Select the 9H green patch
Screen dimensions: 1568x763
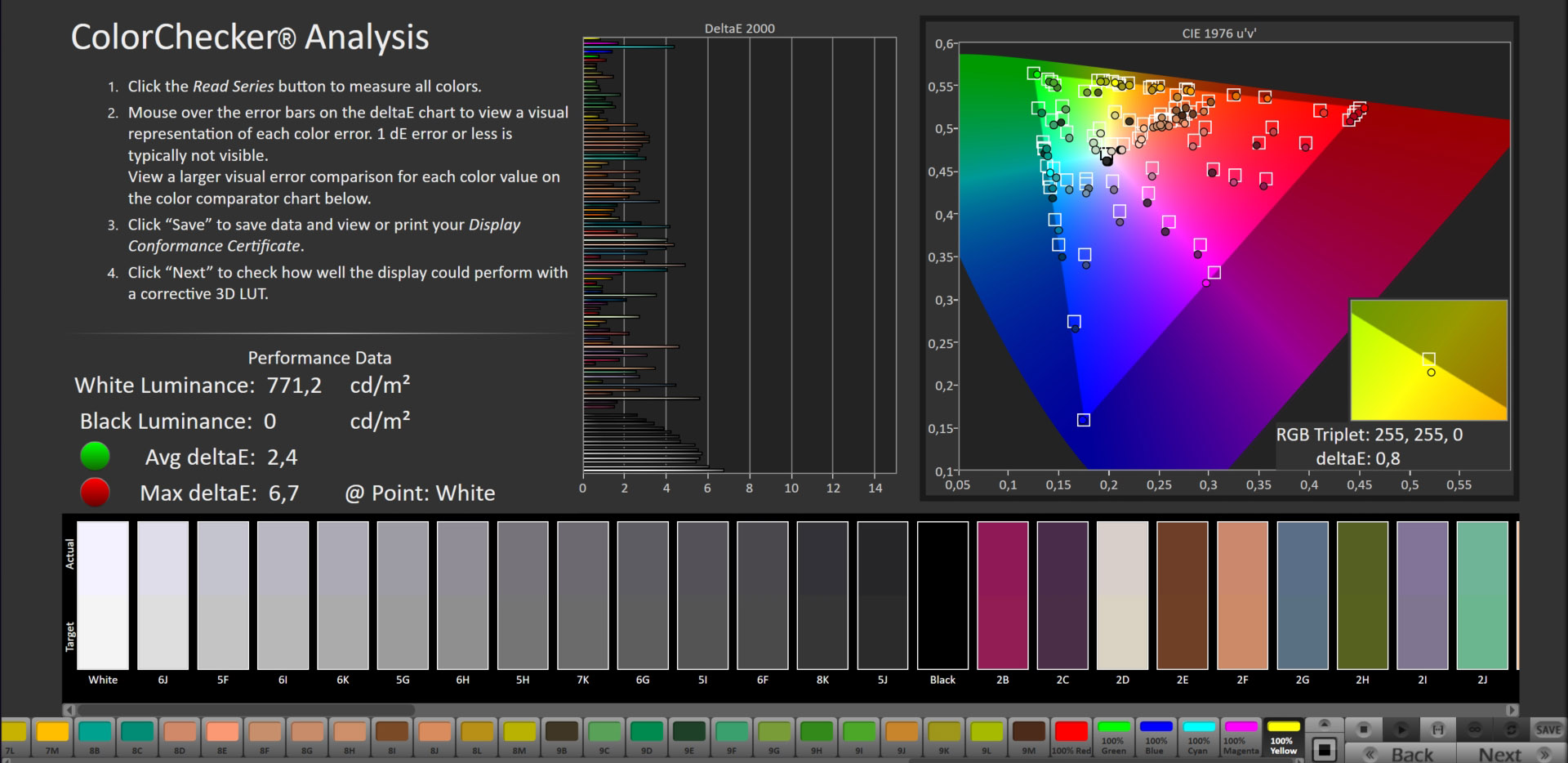point(816,737)
